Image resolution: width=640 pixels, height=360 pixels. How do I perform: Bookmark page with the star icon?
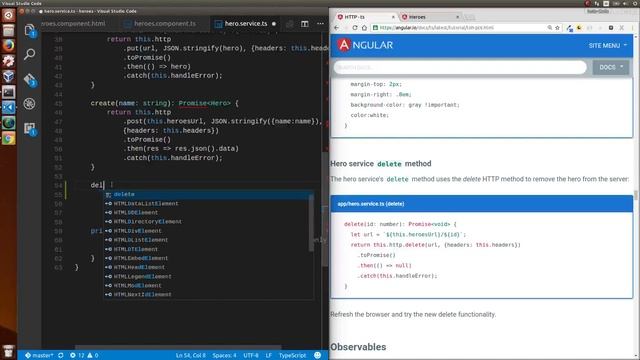click(557, 27)
